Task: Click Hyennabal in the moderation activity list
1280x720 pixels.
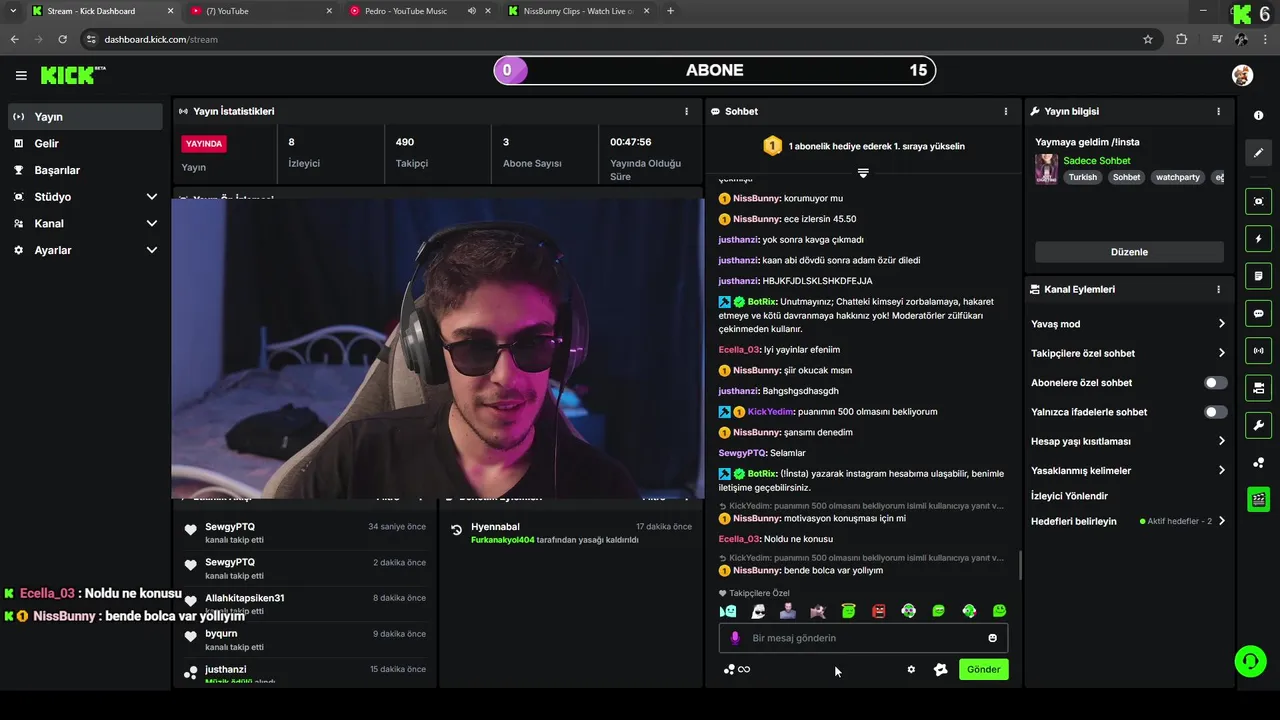Action: (495, 527)
